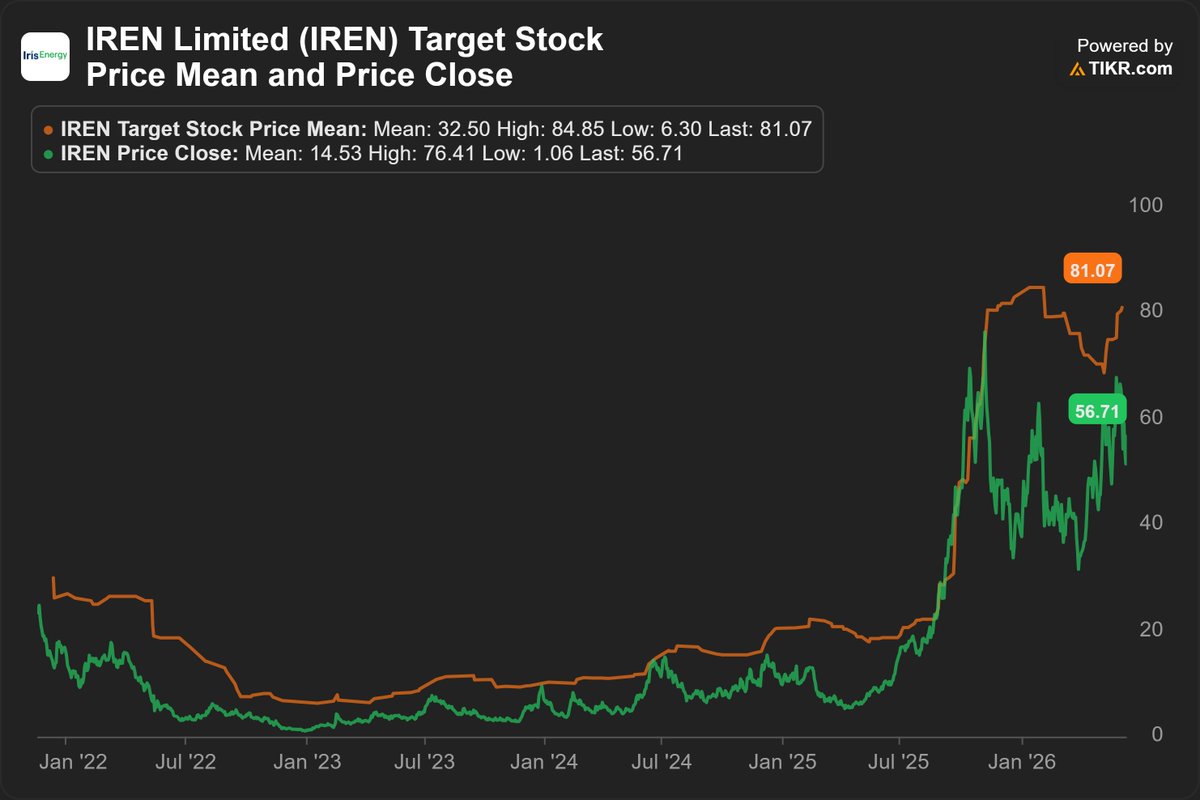
Task: Click the orange Target Stock Price Mean legend dot
Action: pyautogui.click(x=50, y=129)
